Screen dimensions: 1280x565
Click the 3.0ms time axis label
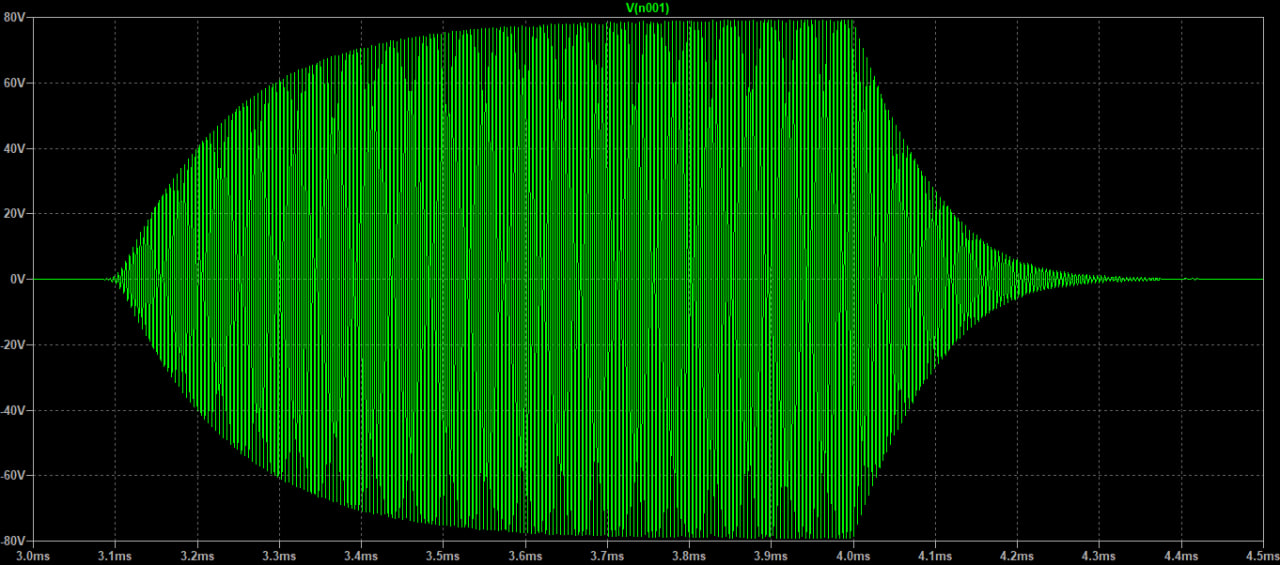coord(33,556)
